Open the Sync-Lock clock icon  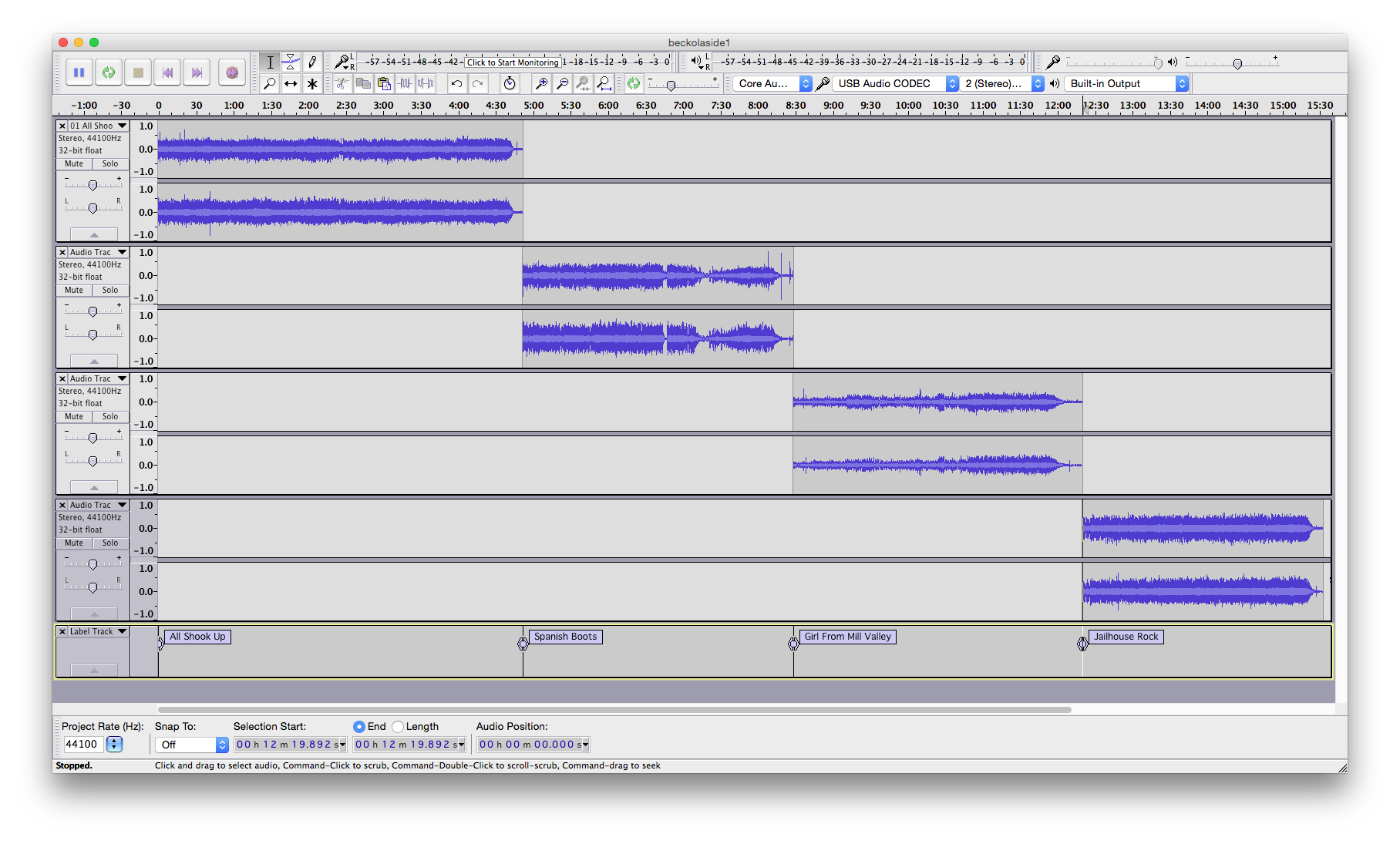(x=510, y=83)
